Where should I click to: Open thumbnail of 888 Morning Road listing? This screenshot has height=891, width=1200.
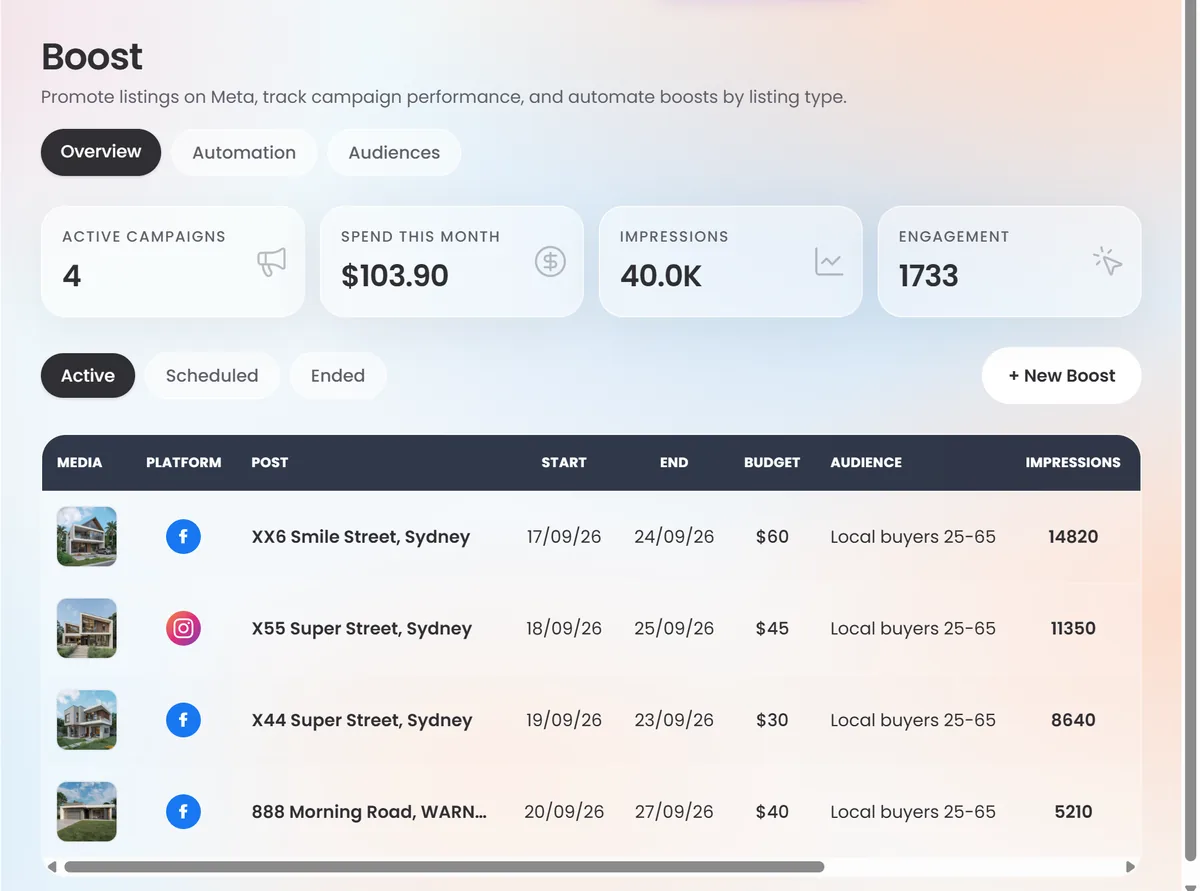click(87, 812)
